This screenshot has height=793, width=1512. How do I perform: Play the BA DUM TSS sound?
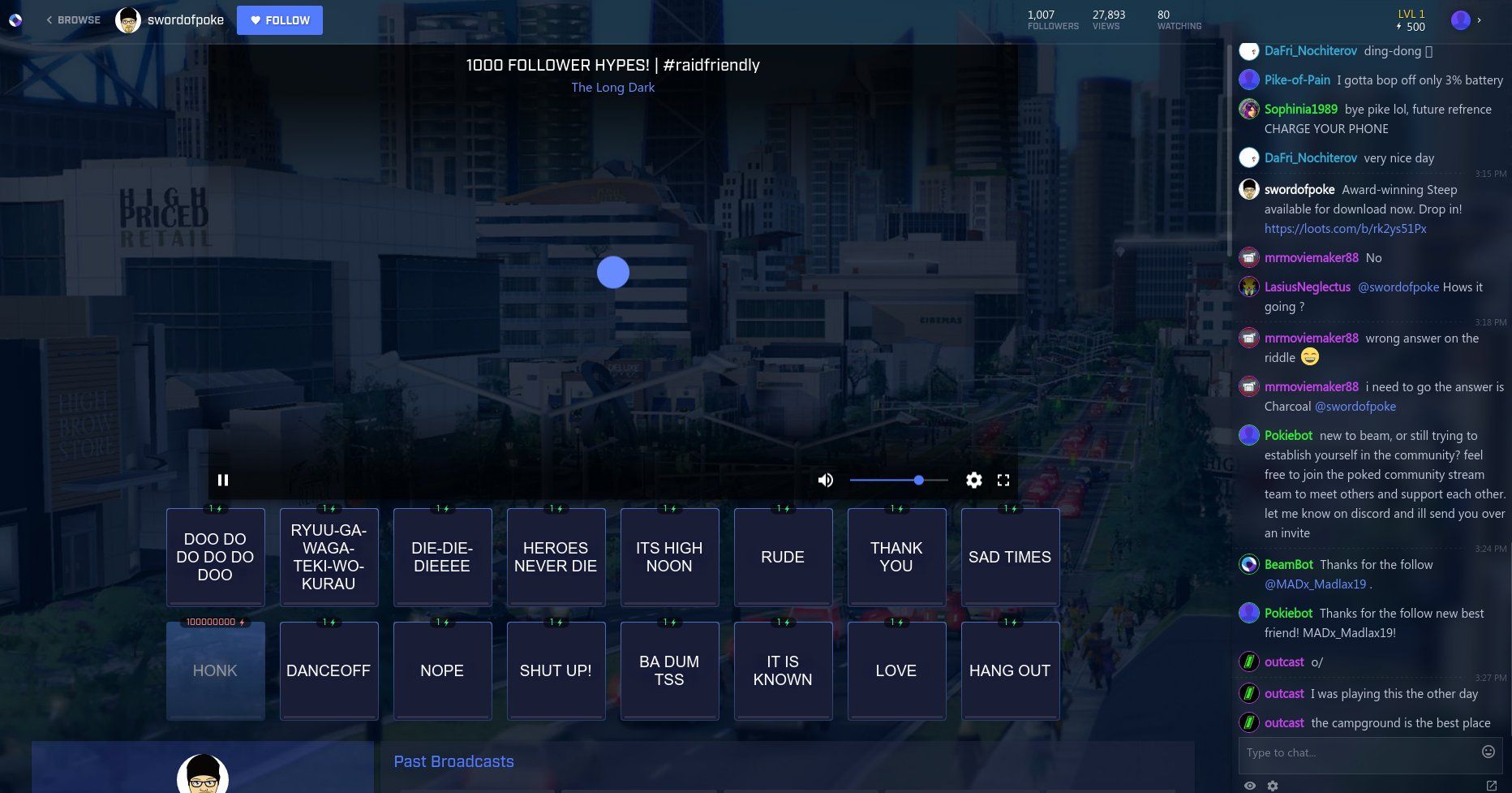coord(669,670)
